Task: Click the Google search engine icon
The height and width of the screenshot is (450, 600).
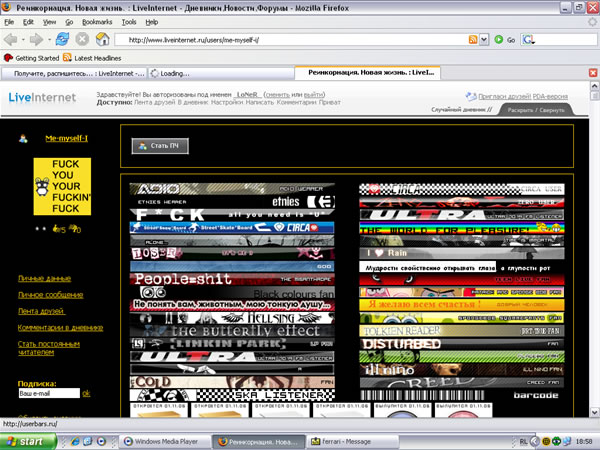Action: [528, 39]
